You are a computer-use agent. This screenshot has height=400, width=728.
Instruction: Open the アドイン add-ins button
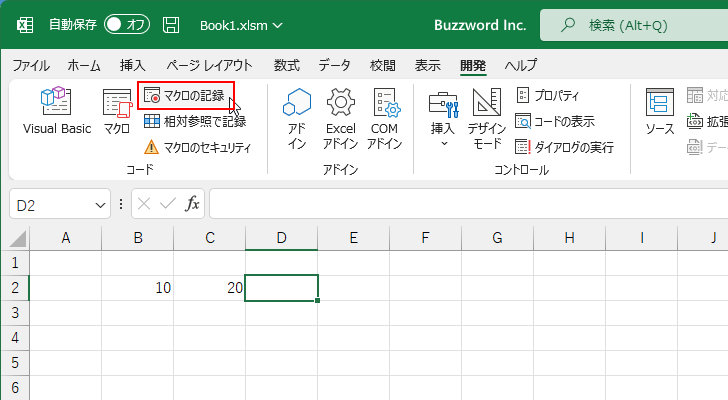[x=297, y=118]
